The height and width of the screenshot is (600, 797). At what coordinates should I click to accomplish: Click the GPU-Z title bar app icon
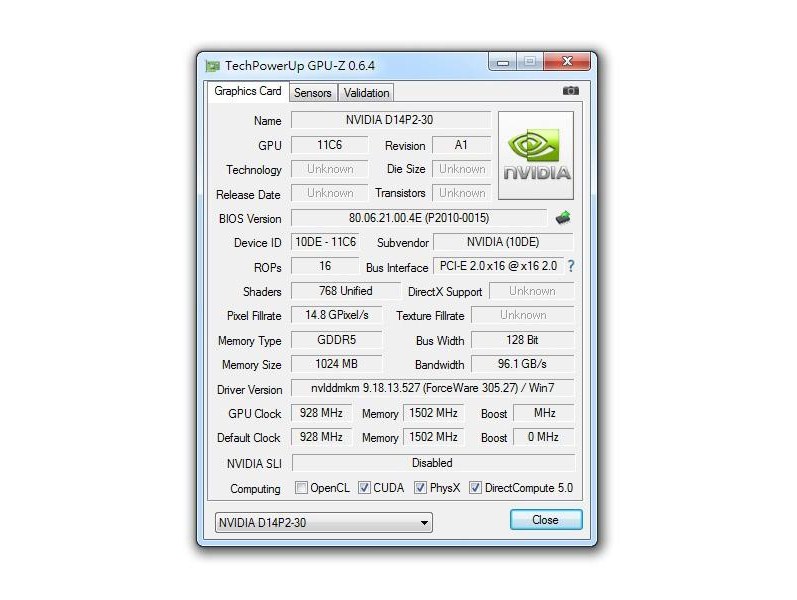[212, 66]
